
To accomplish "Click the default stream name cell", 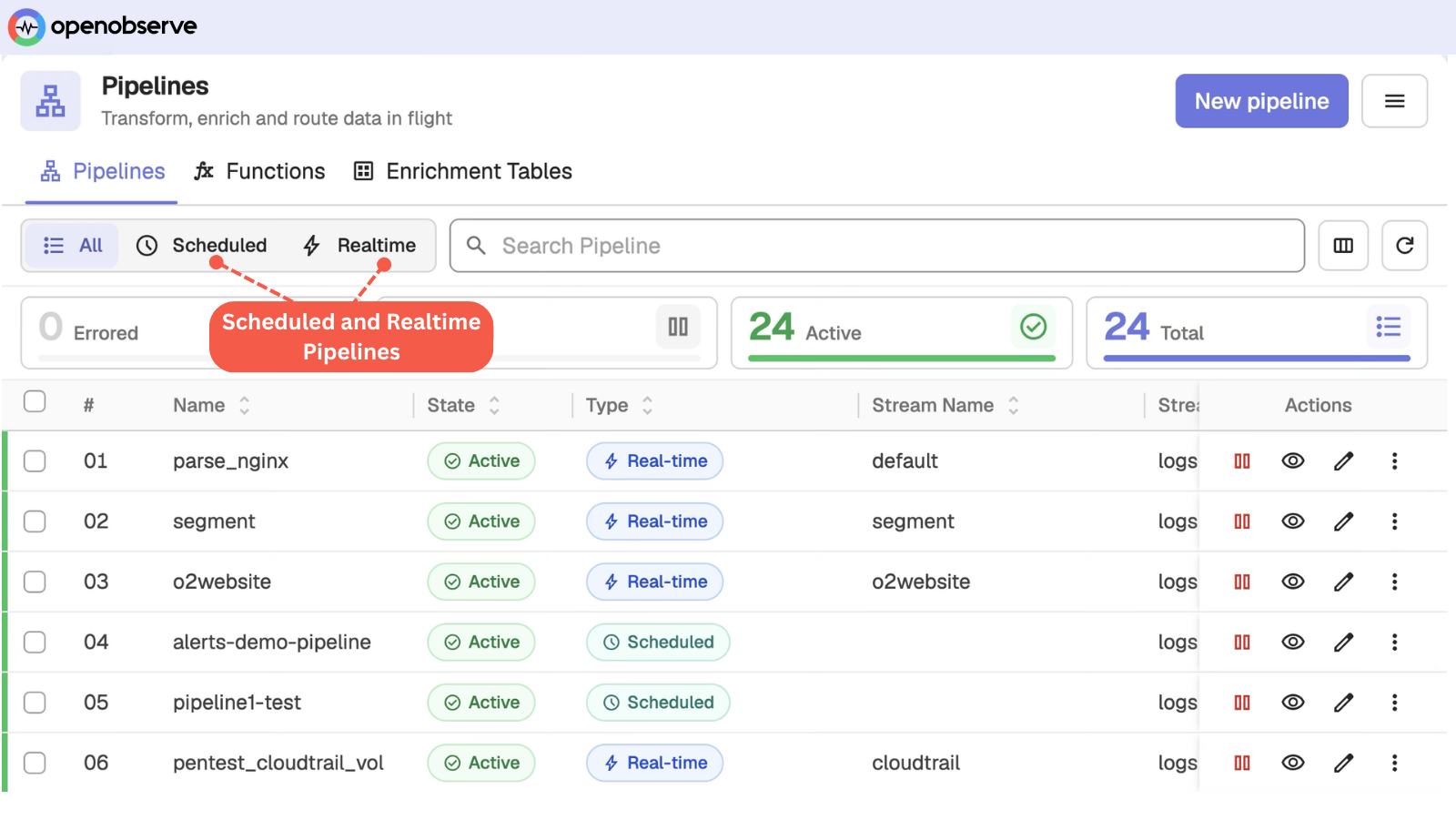I will (x=905, y=461).
